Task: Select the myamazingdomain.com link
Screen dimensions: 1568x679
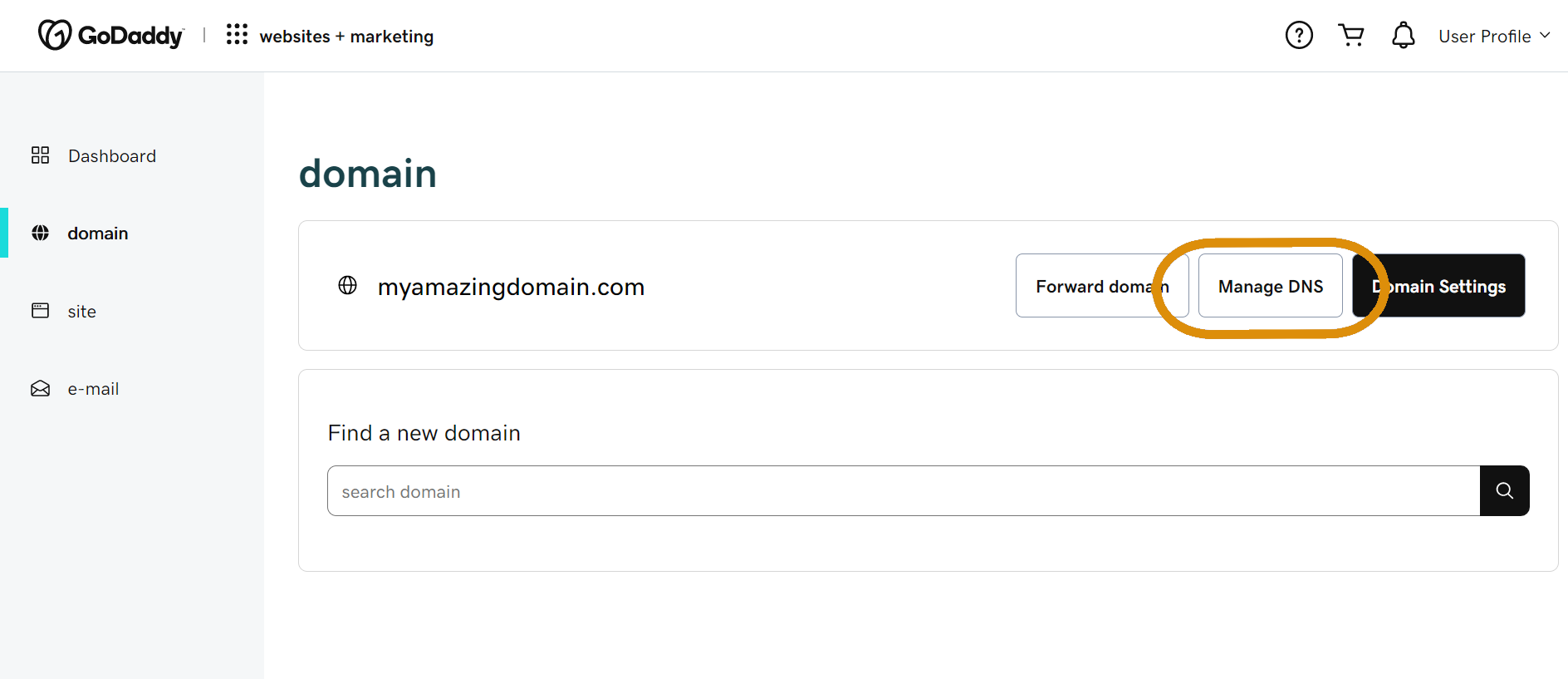Action: pos(512,286)
